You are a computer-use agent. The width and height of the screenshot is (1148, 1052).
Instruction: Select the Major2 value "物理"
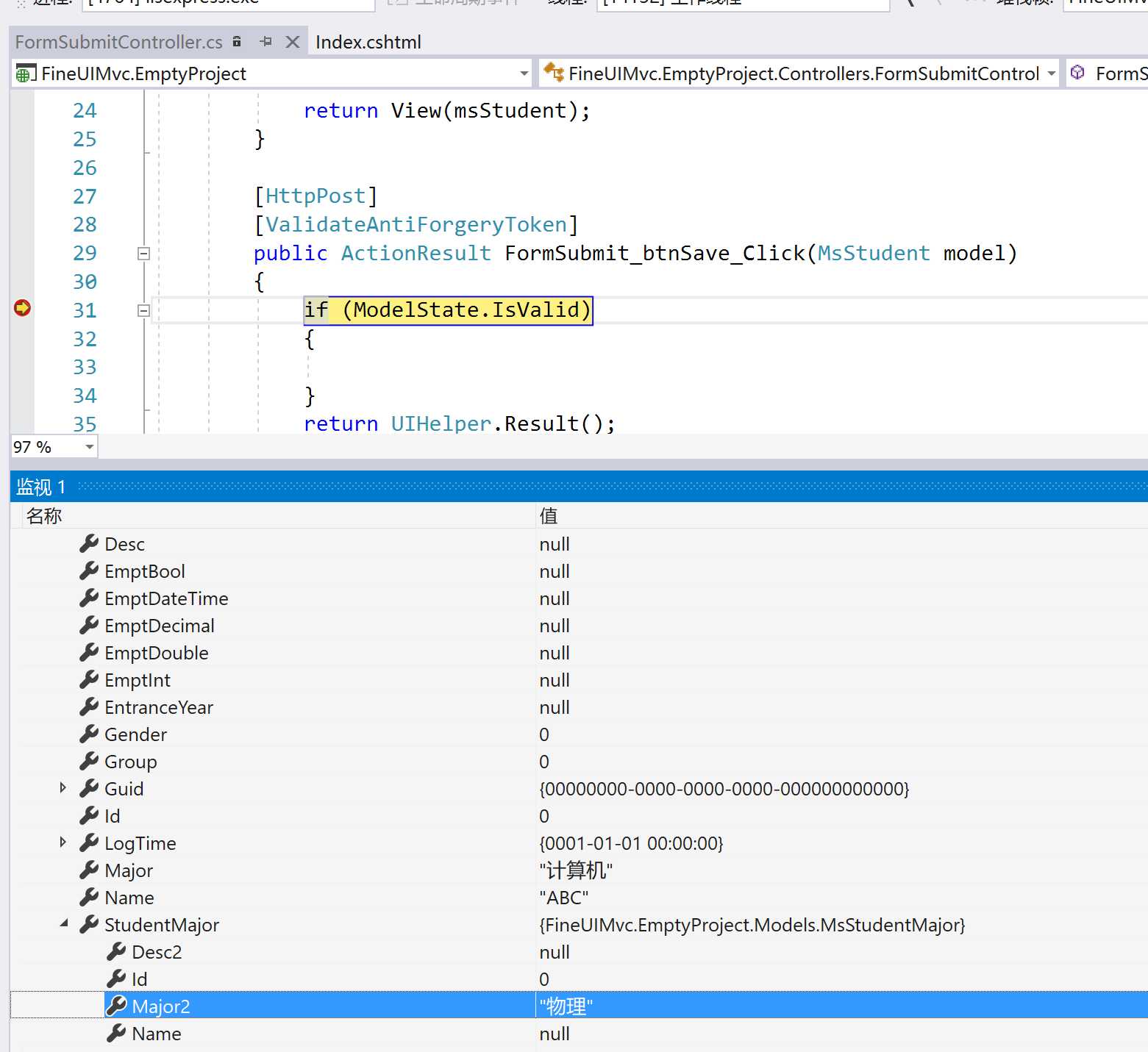point(566,1006)
